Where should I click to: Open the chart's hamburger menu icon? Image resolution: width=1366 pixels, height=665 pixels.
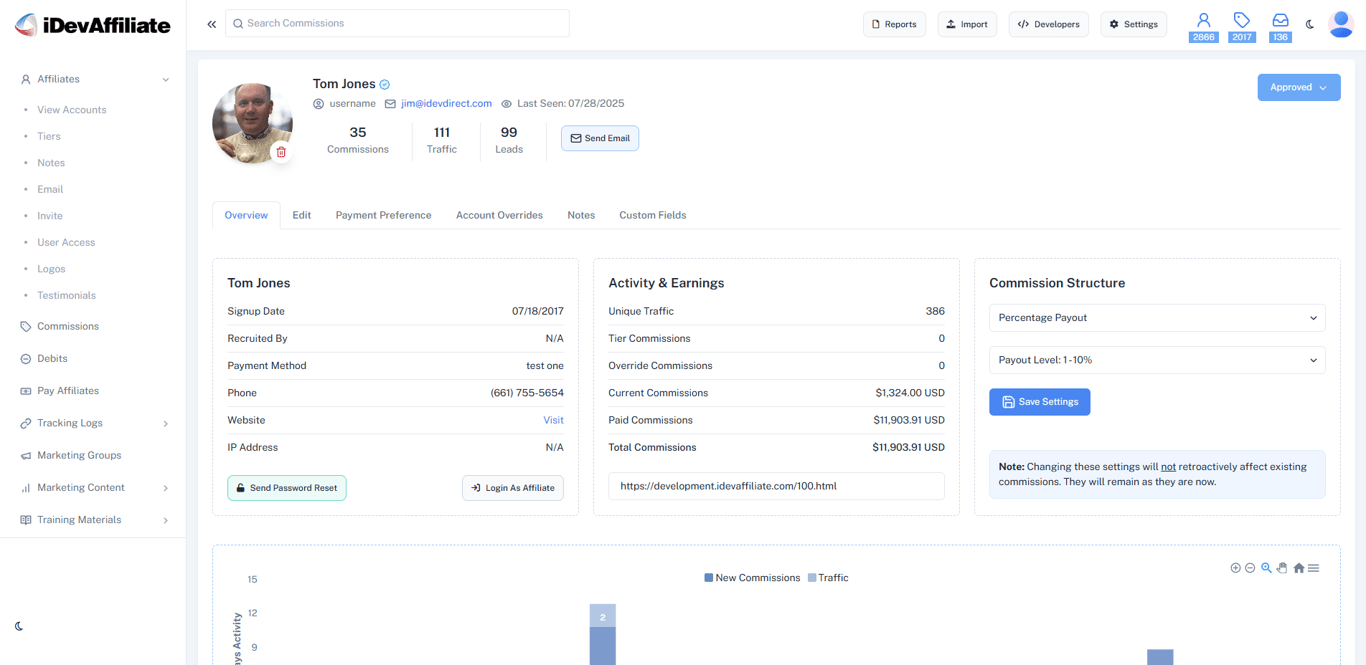(x=1313, y=568)
